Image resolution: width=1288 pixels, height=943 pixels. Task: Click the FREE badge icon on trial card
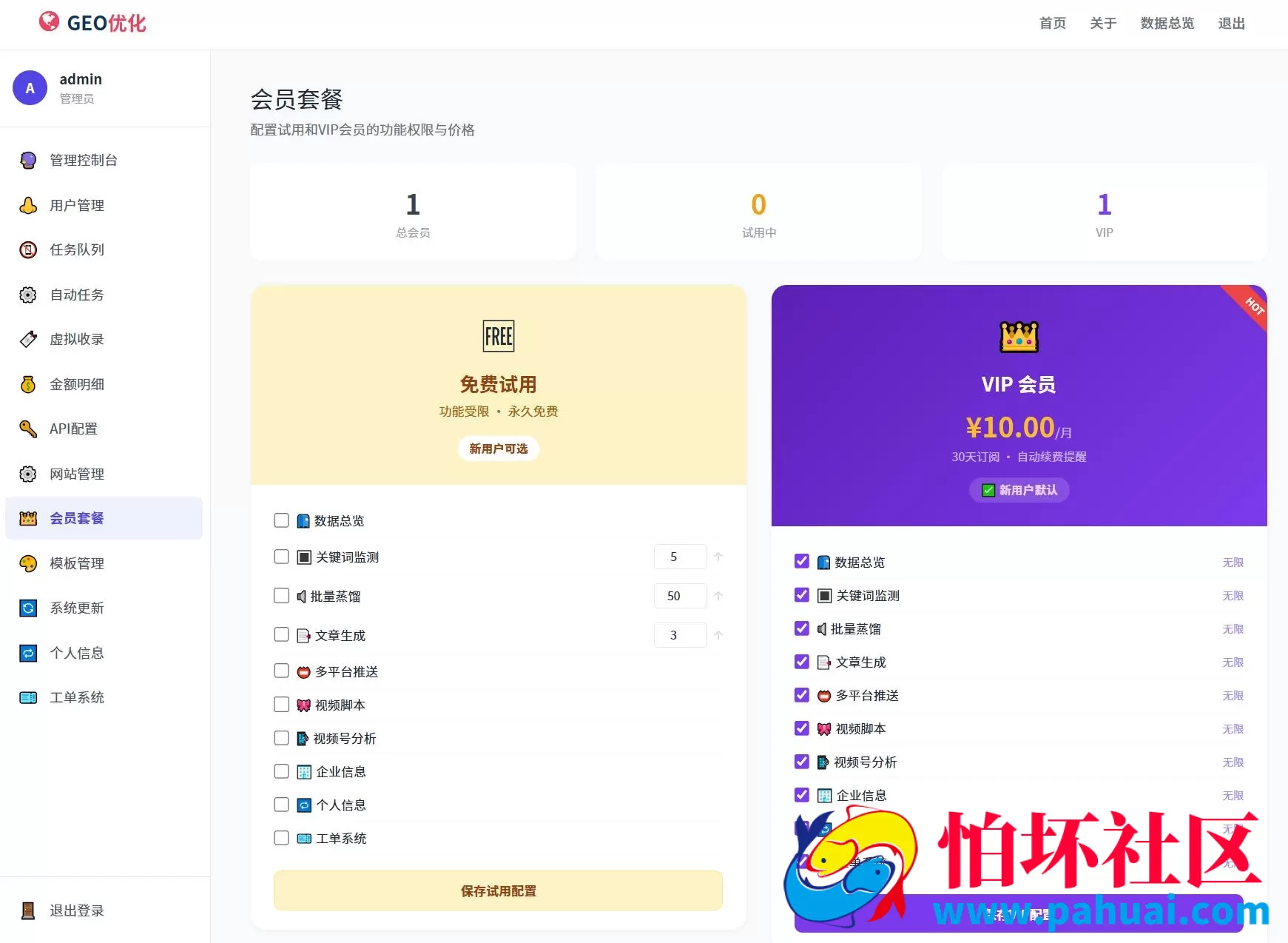pyautogui.click(x=499, y=337)
